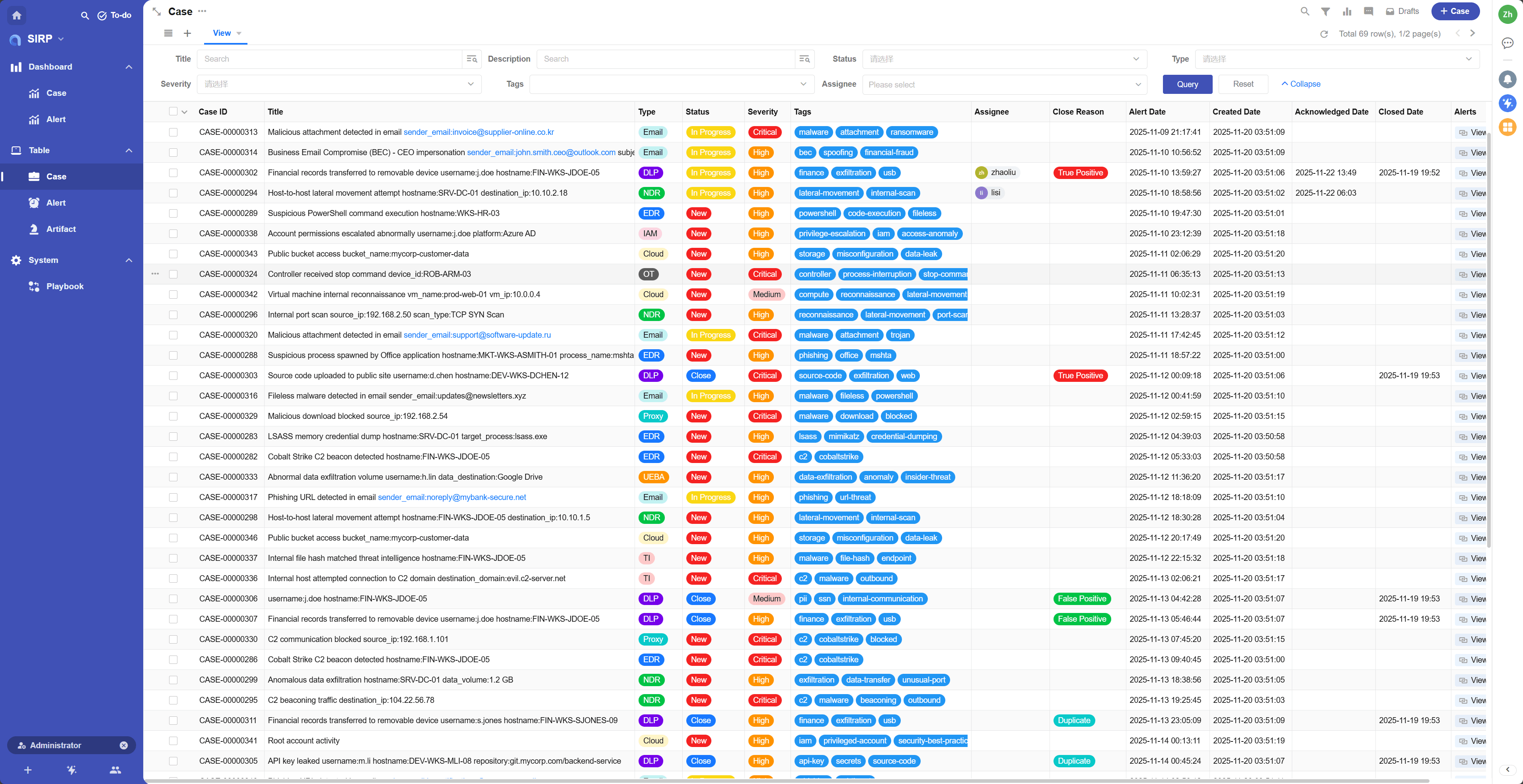Check the CASE-00000324 row checkbox

pos(173,274)
